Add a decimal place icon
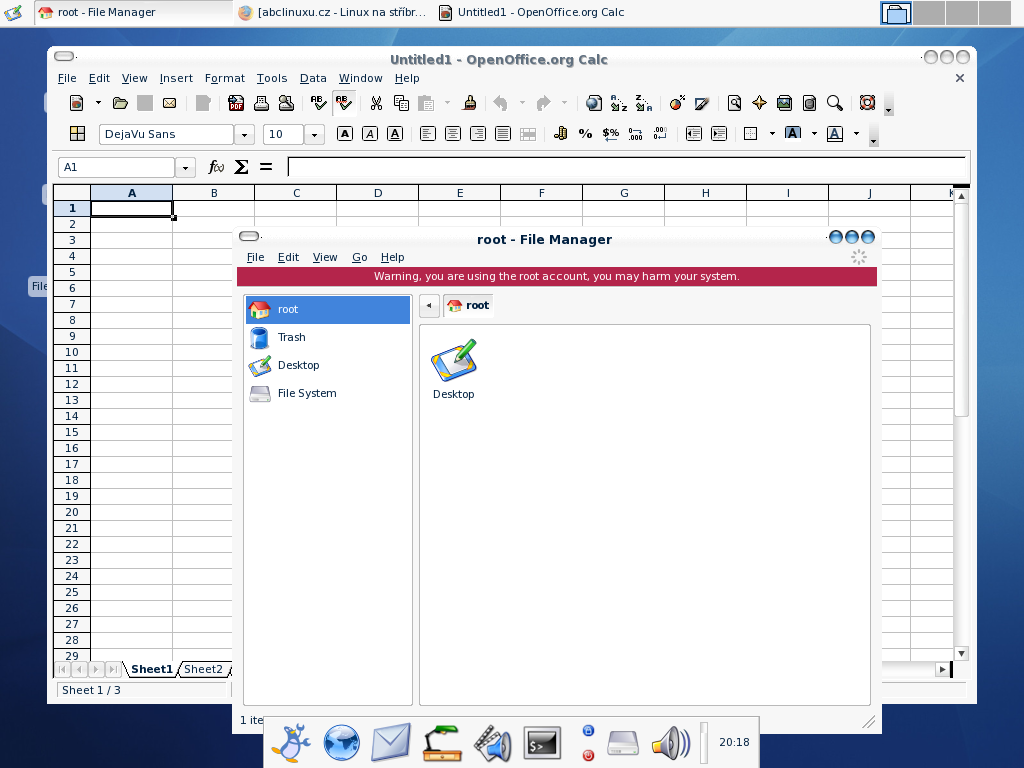 pyautogui.click(x=635, y=134)
